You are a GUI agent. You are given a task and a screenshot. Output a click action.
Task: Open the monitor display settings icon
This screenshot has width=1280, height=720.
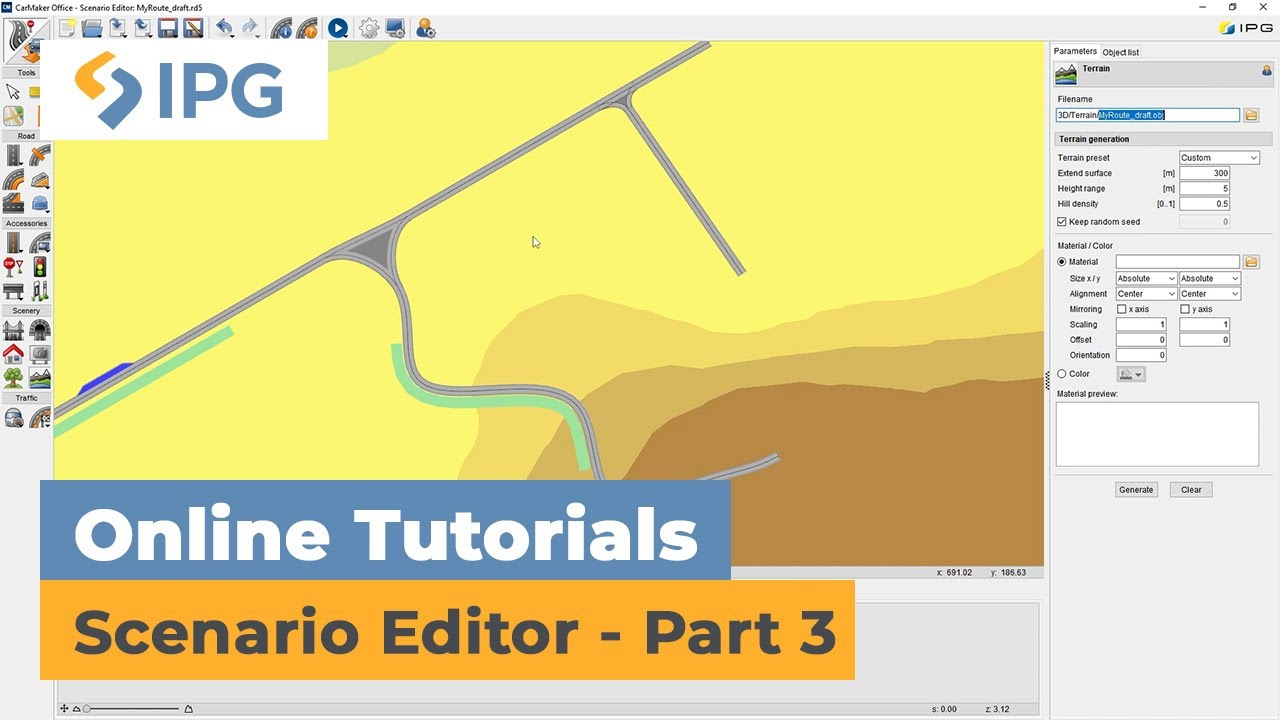(x=395, y=28)
